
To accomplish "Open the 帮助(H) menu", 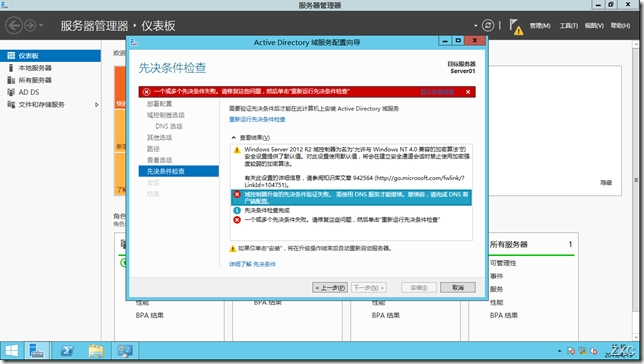I will pos(620,25).
